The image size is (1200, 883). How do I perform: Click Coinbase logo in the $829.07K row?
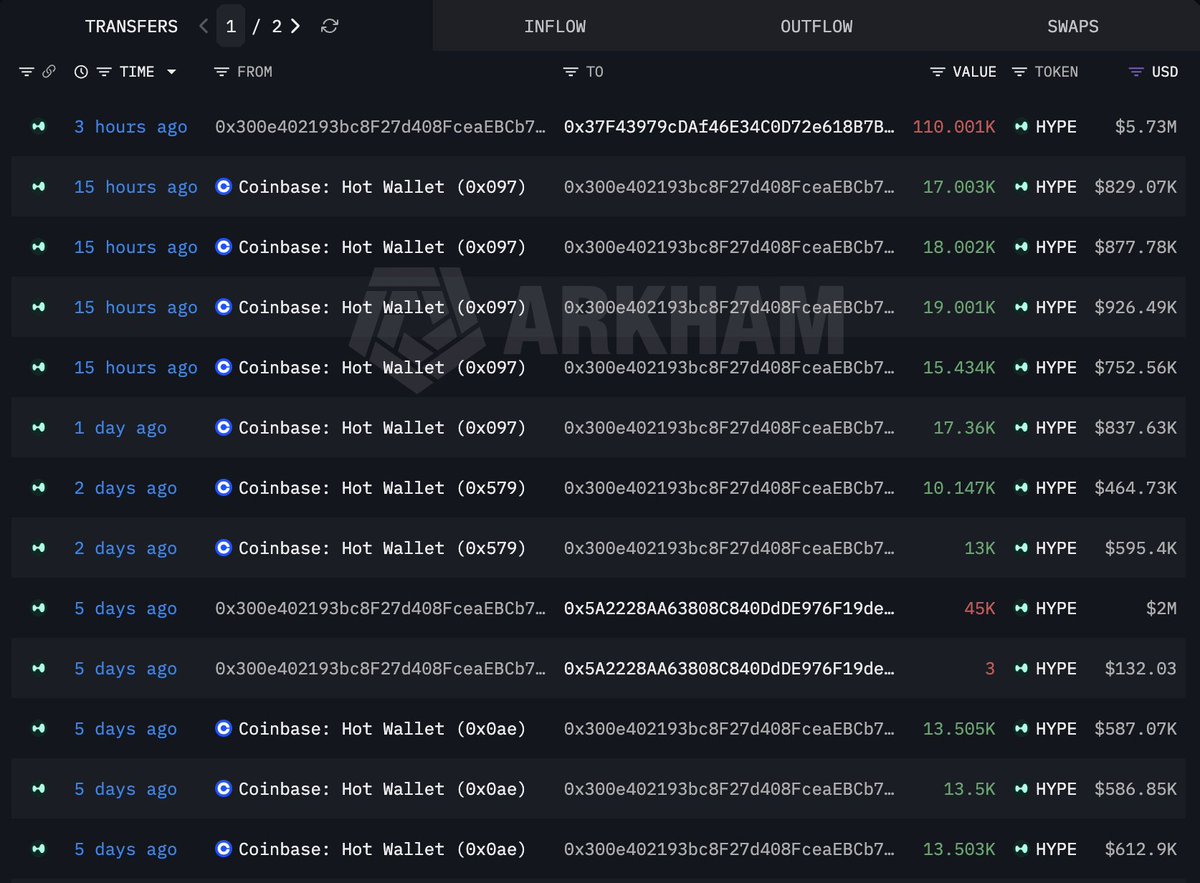pos(224,187)
